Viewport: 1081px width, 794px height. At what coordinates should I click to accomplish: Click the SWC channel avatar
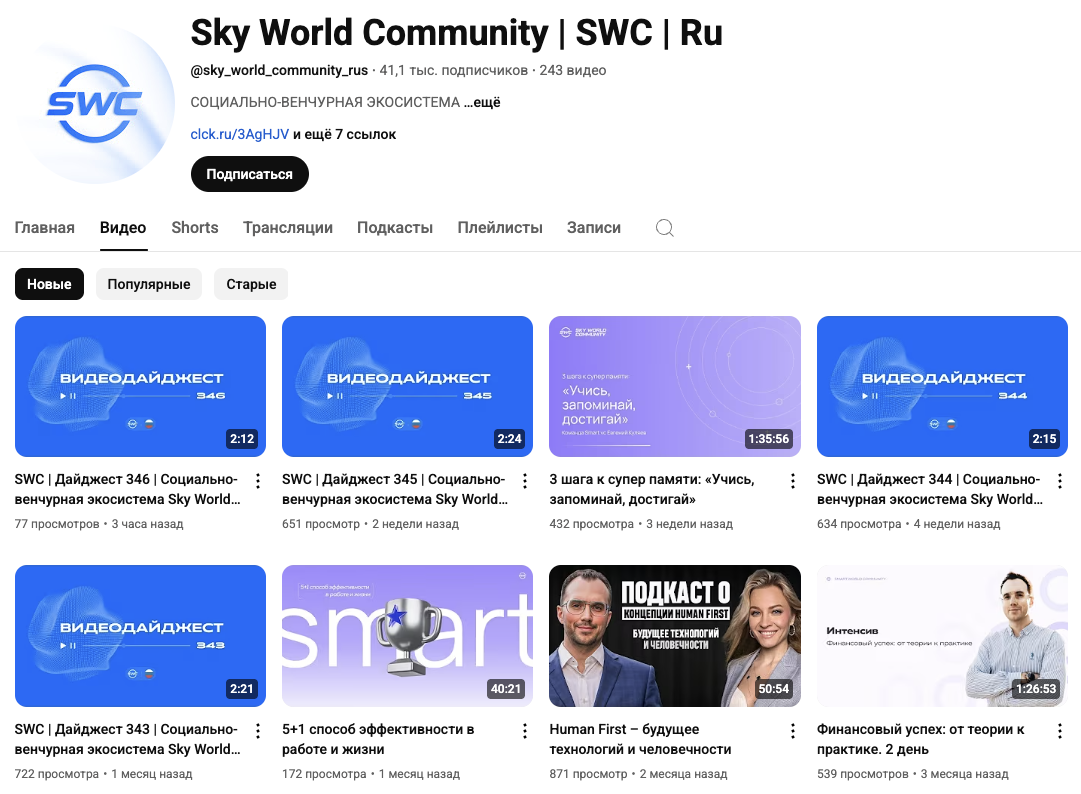tap(95, 103)
